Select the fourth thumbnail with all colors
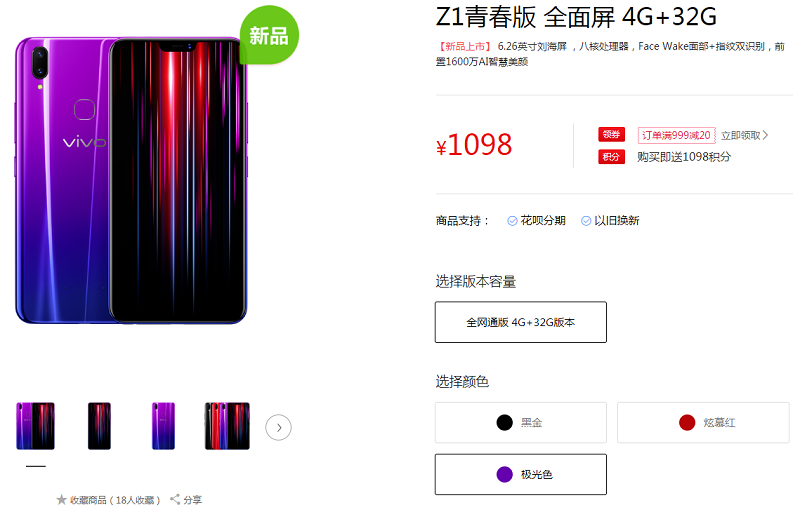This screenshot has height=506, width=800. pos(227,426)
